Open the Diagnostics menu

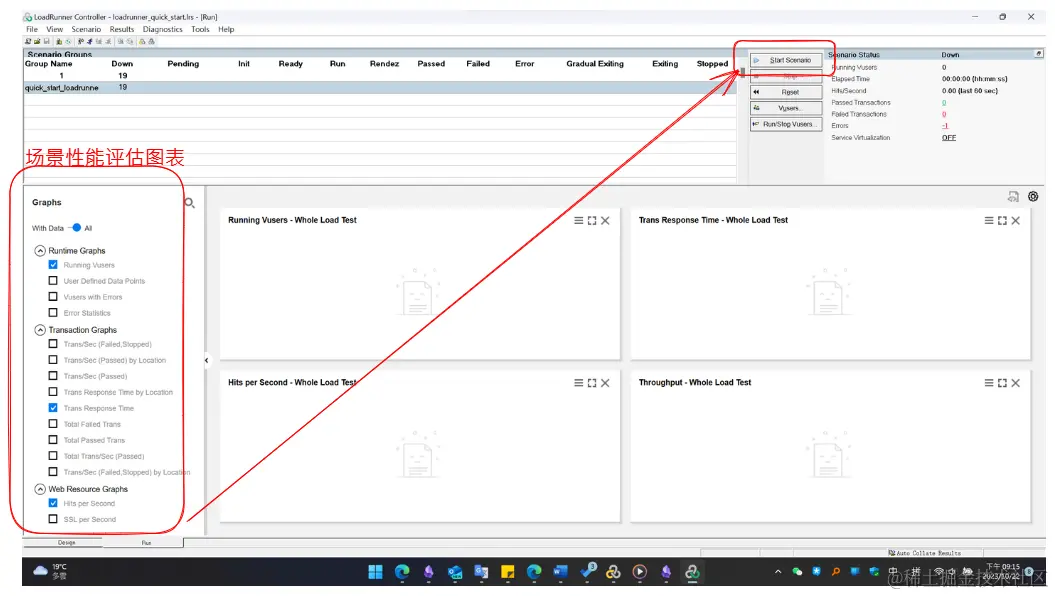pos(163,30)
